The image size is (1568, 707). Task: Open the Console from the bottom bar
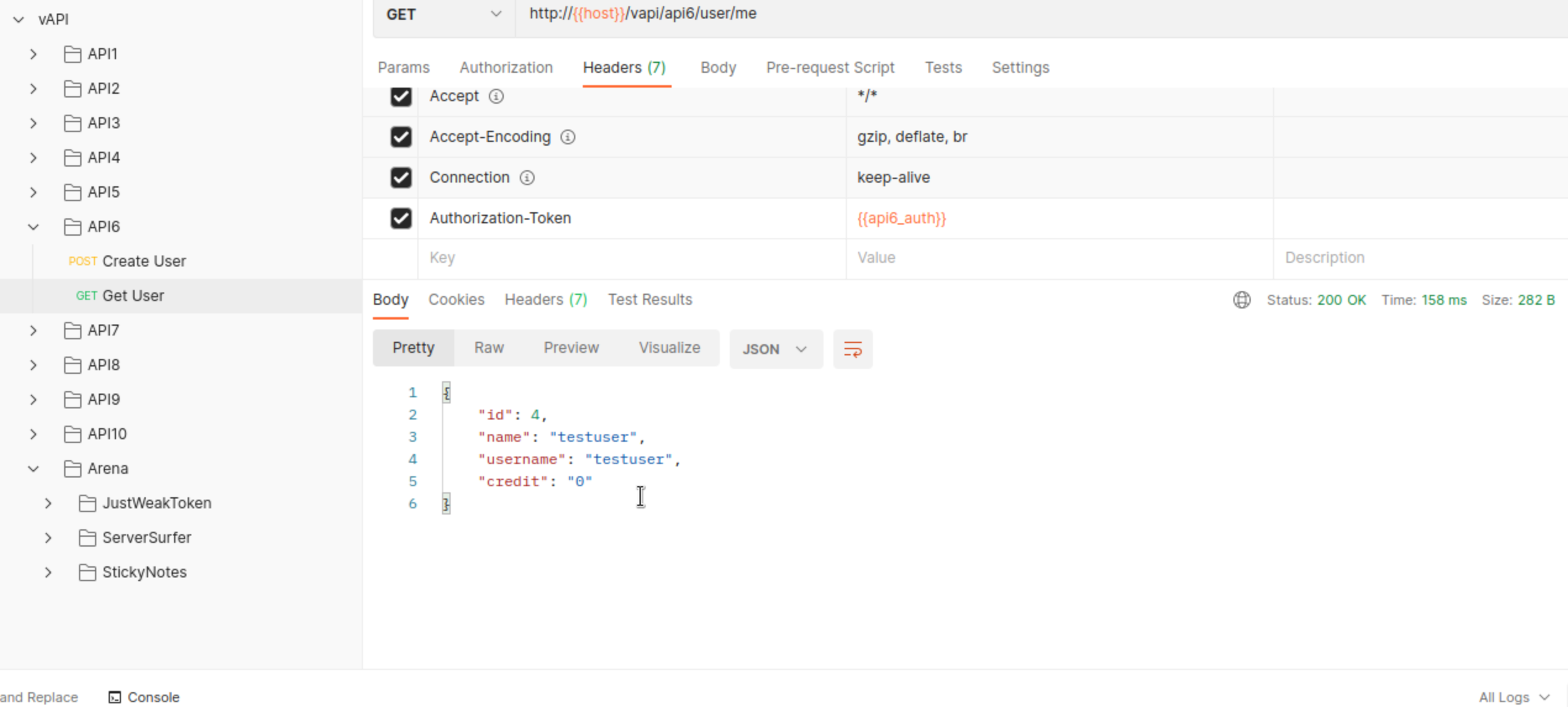click(144, 697)
